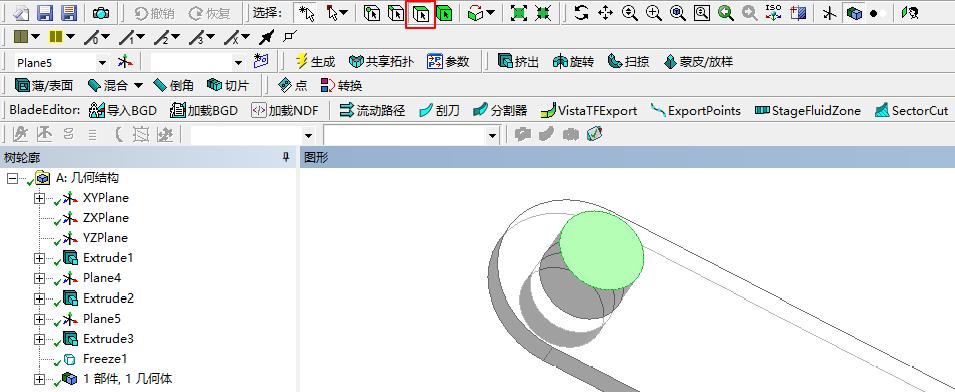Open the 混合 blend dropdown menu
Screen dimensions: 955x392
tap(138, 86)
